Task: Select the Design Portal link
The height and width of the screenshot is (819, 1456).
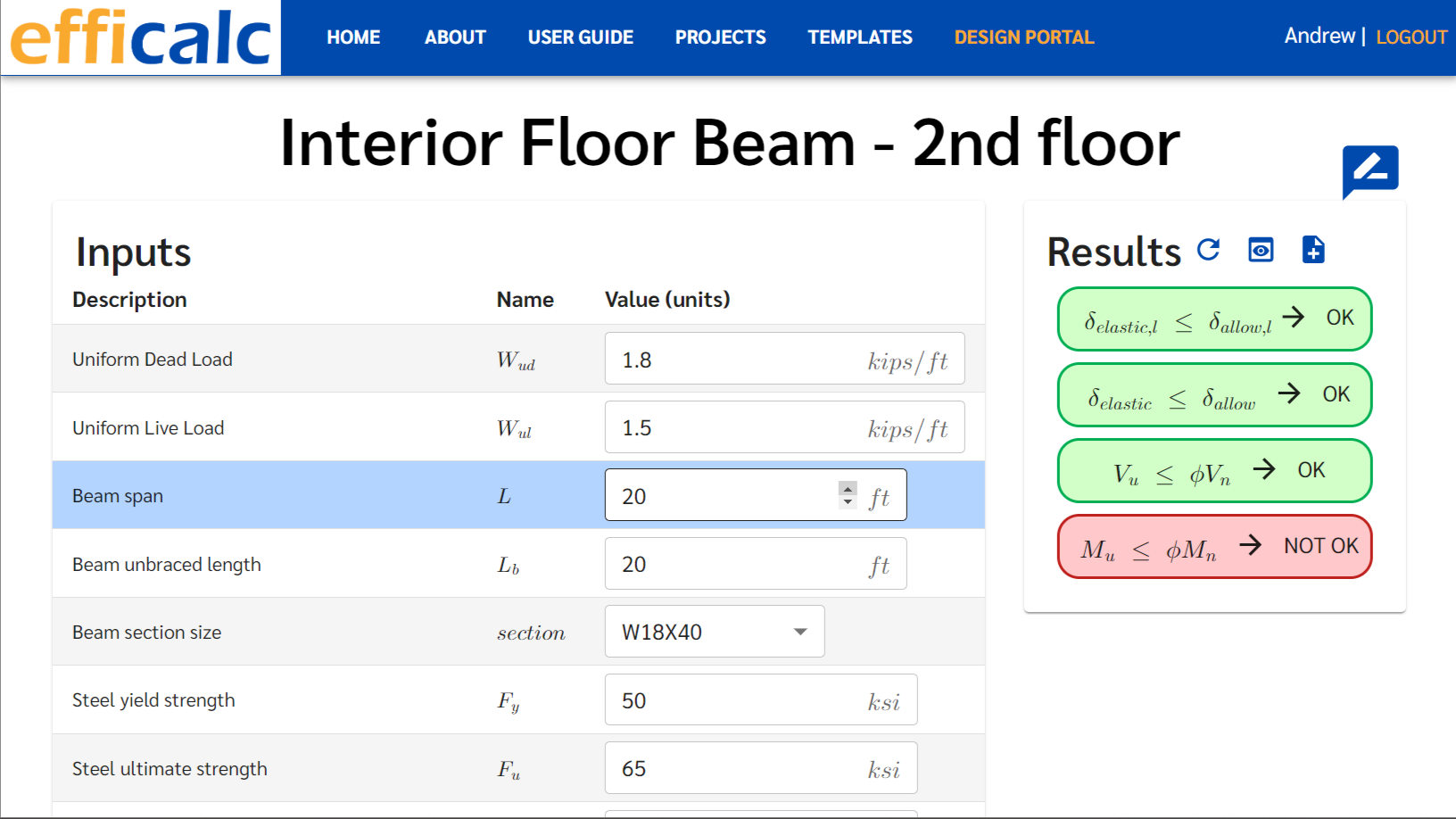Action: (x=1023, y=37)
